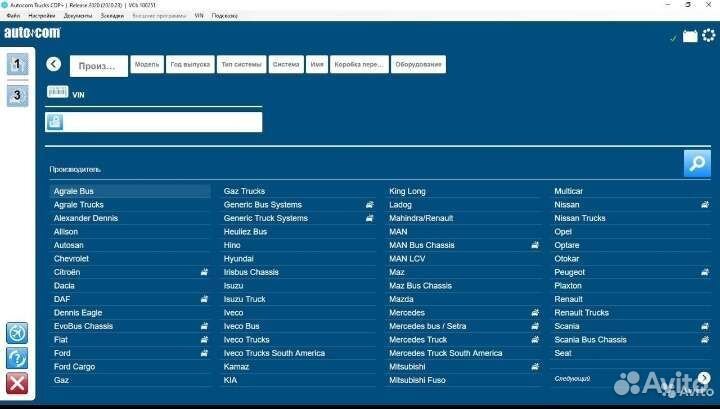The width and height of the screenshot is (720, 409).
Task: Switch to the Коробка пере... tab
Action: pyautogui.click(x=359, y=64)
